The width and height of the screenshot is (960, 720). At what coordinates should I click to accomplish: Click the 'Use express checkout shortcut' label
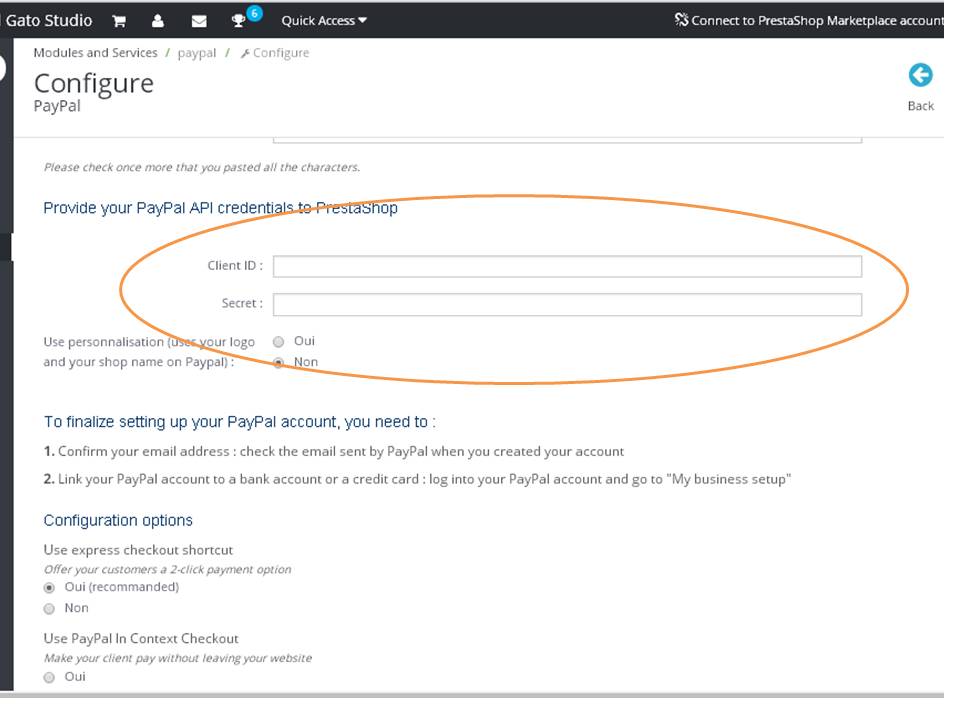click(138, 550)
